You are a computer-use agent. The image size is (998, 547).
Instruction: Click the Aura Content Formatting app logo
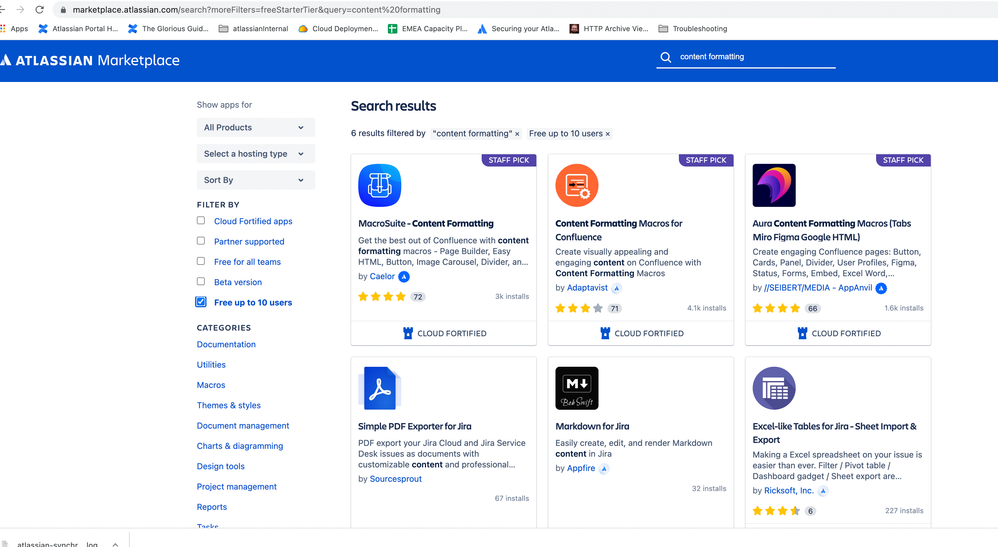(x=774, y=185)
